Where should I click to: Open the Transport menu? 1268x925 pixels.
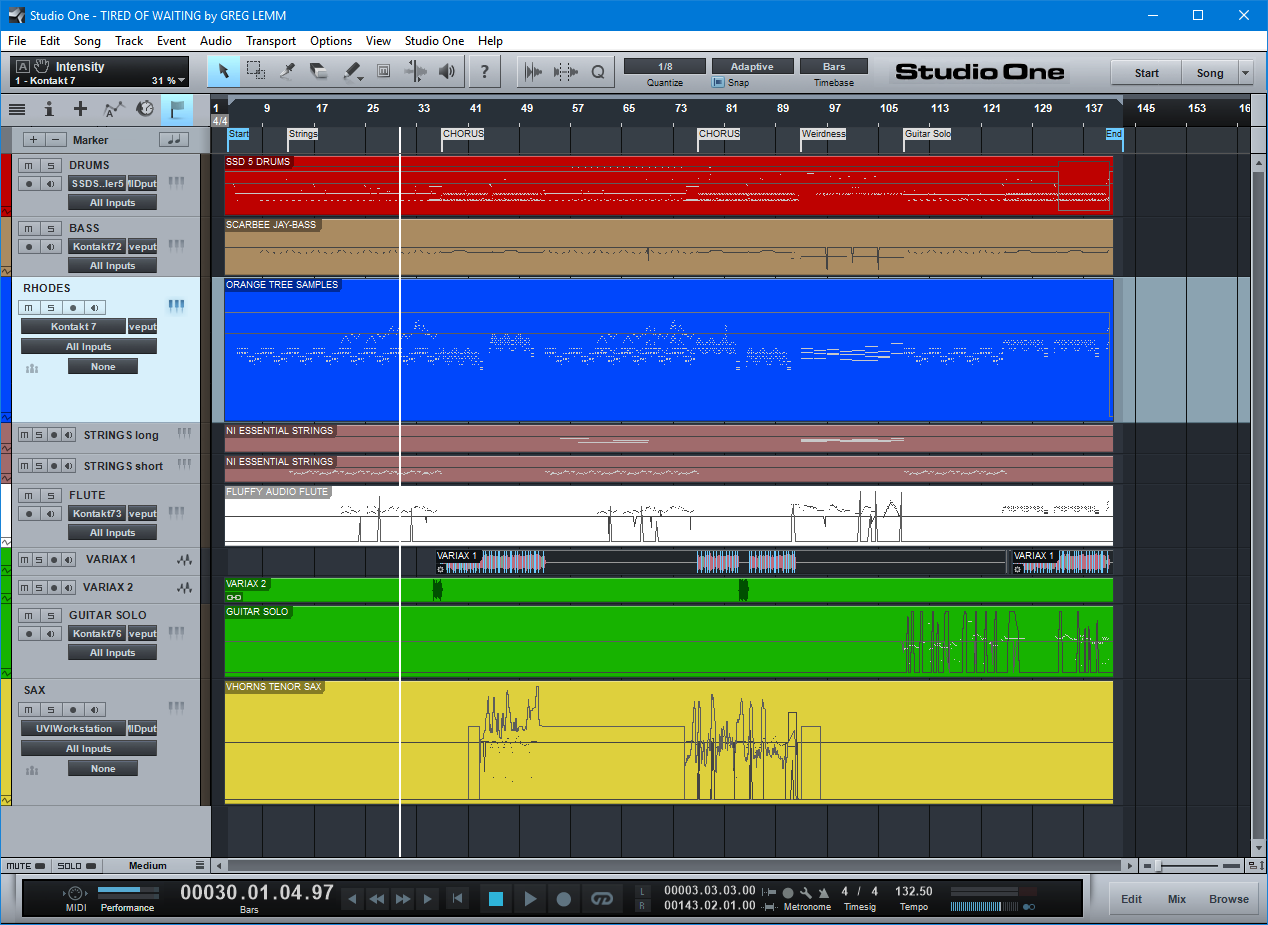[271, 41]
